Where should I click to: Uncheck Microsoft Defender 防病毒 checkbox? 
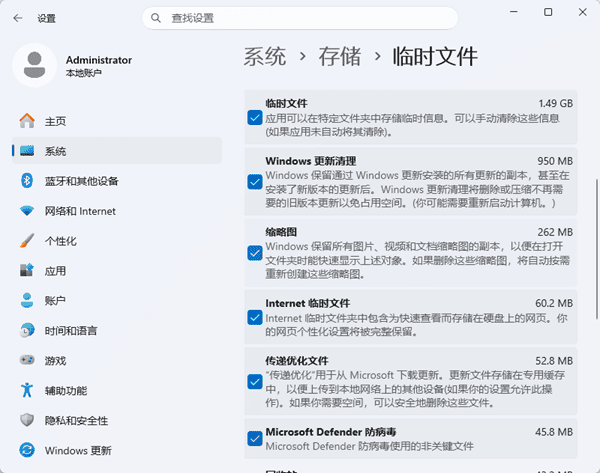coord(255,439)
